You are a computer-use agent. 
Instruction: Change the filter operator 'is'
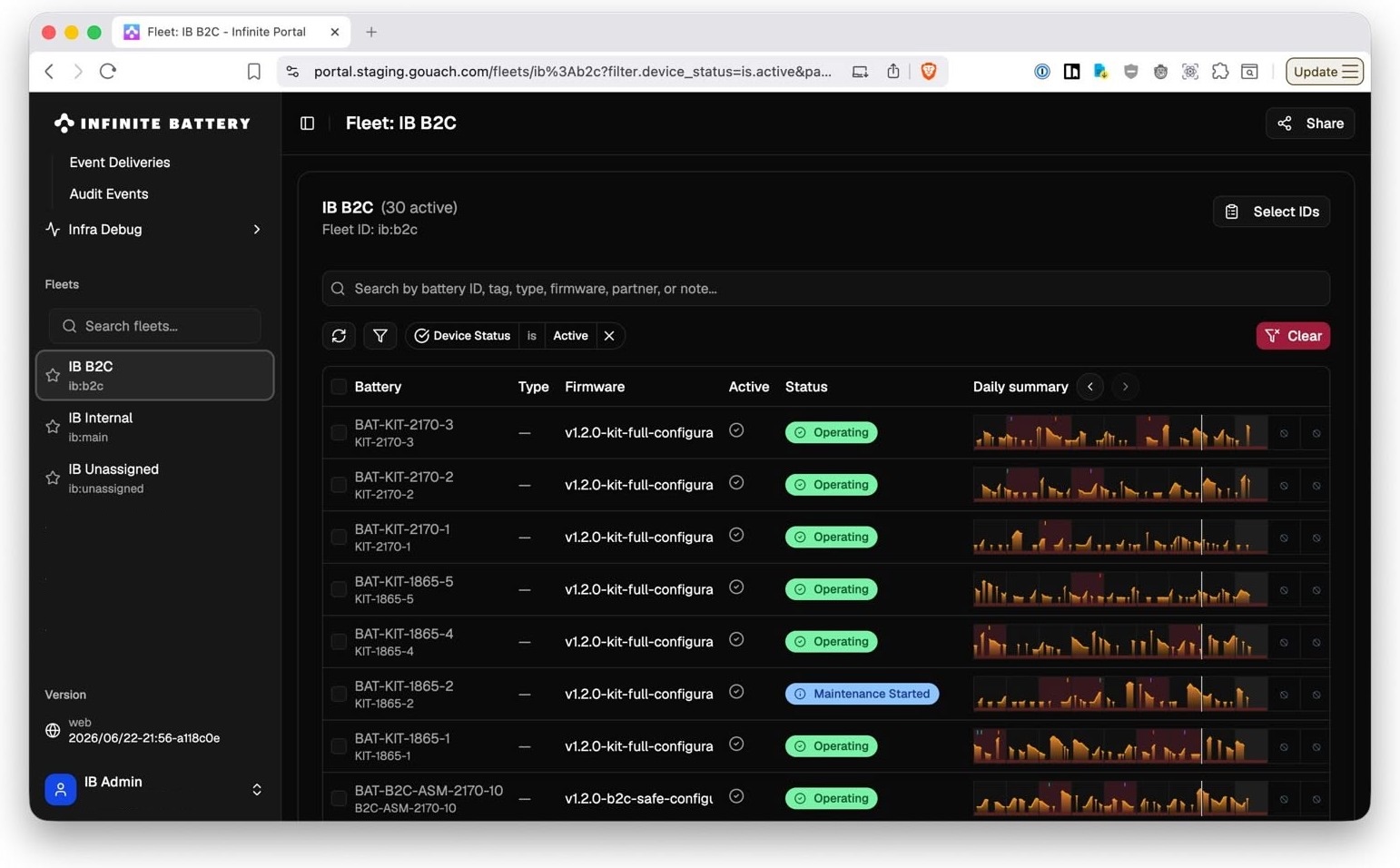(x=532, y=336)
